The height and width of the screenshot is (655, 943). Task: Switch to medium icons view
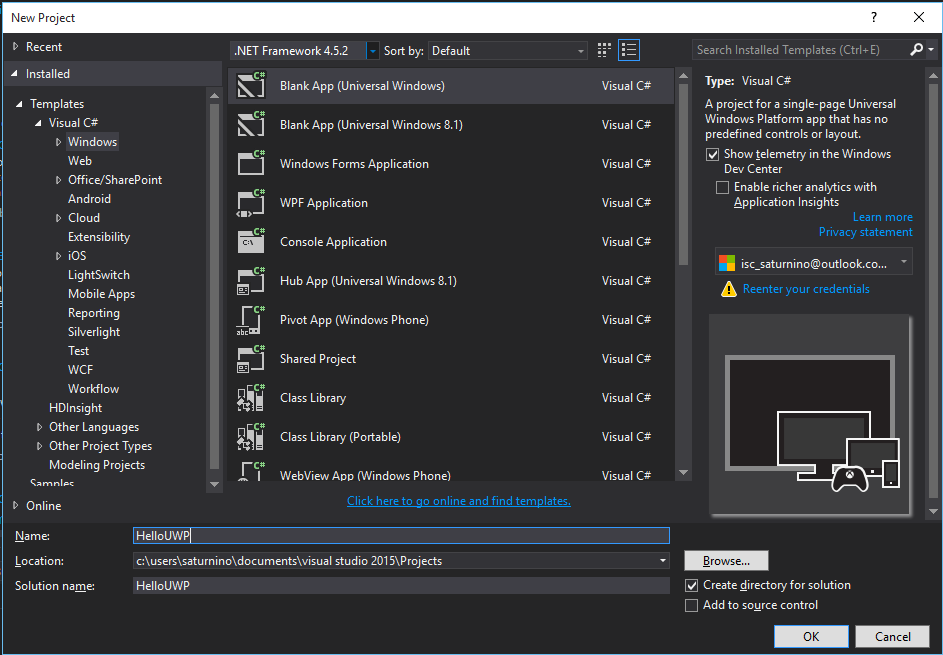[x=604, y=50]
